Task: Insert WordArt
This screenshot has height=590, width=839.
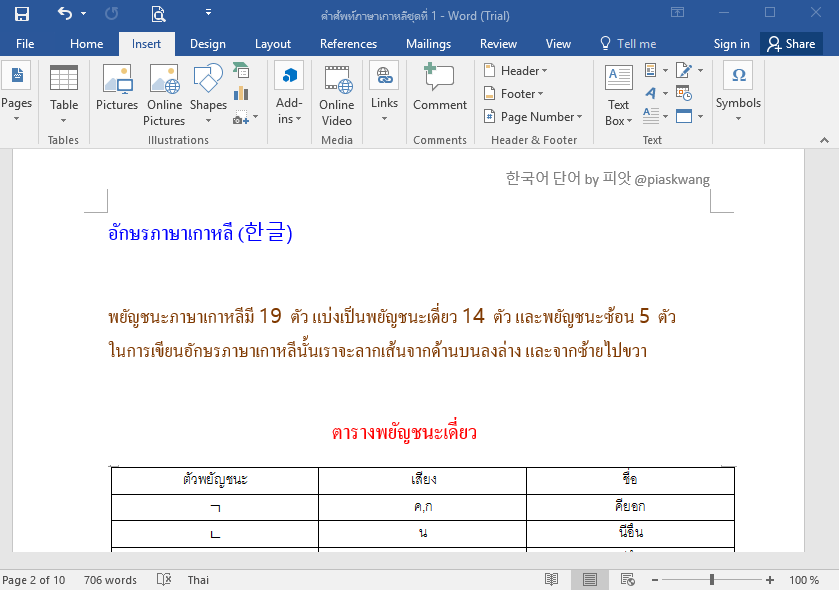Action: click(x=656, y=93)
